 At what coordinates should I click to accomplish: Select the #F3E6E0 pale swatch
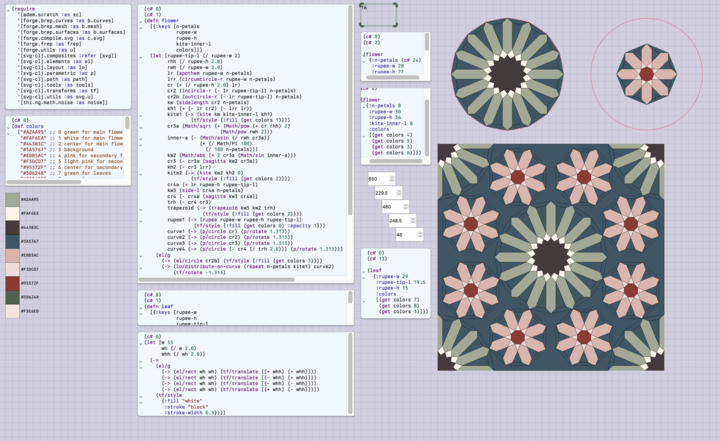tap(12, 311)
